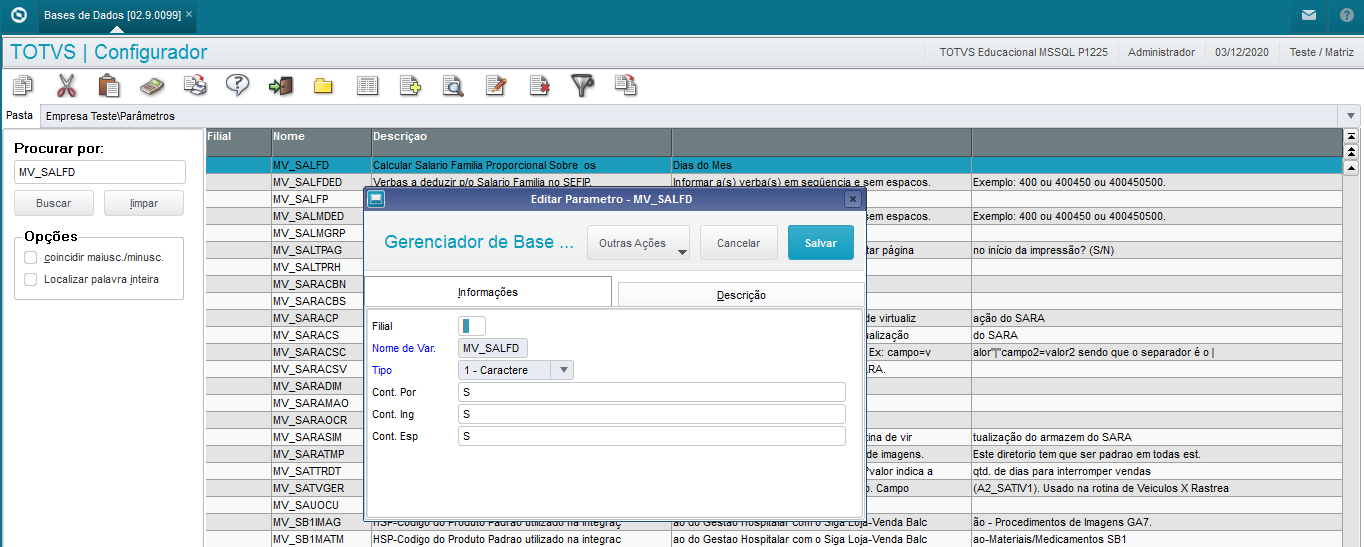The width and height of the screenshot is (1364, 547).
Task: Click the Cancelar button
Action: [x=739, y=243]
